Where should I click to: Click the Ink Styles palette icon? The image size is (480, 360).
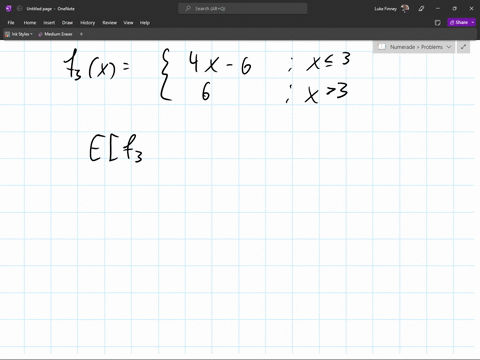point(7,34)
